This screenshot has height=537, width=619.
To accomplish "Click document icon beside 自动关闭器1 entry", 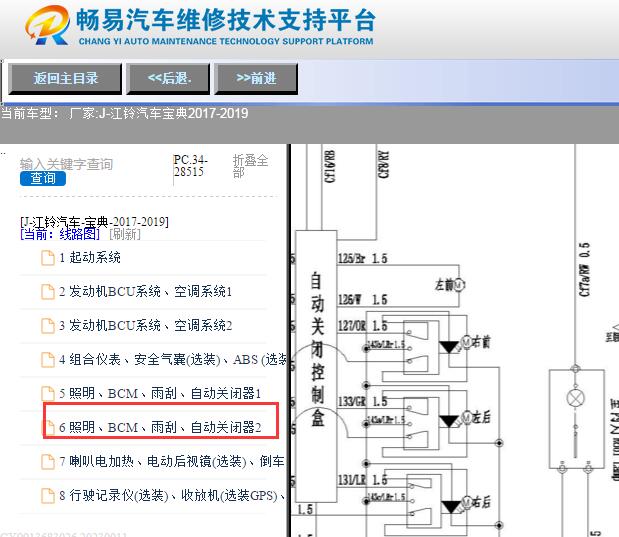I will coord(48,394).
